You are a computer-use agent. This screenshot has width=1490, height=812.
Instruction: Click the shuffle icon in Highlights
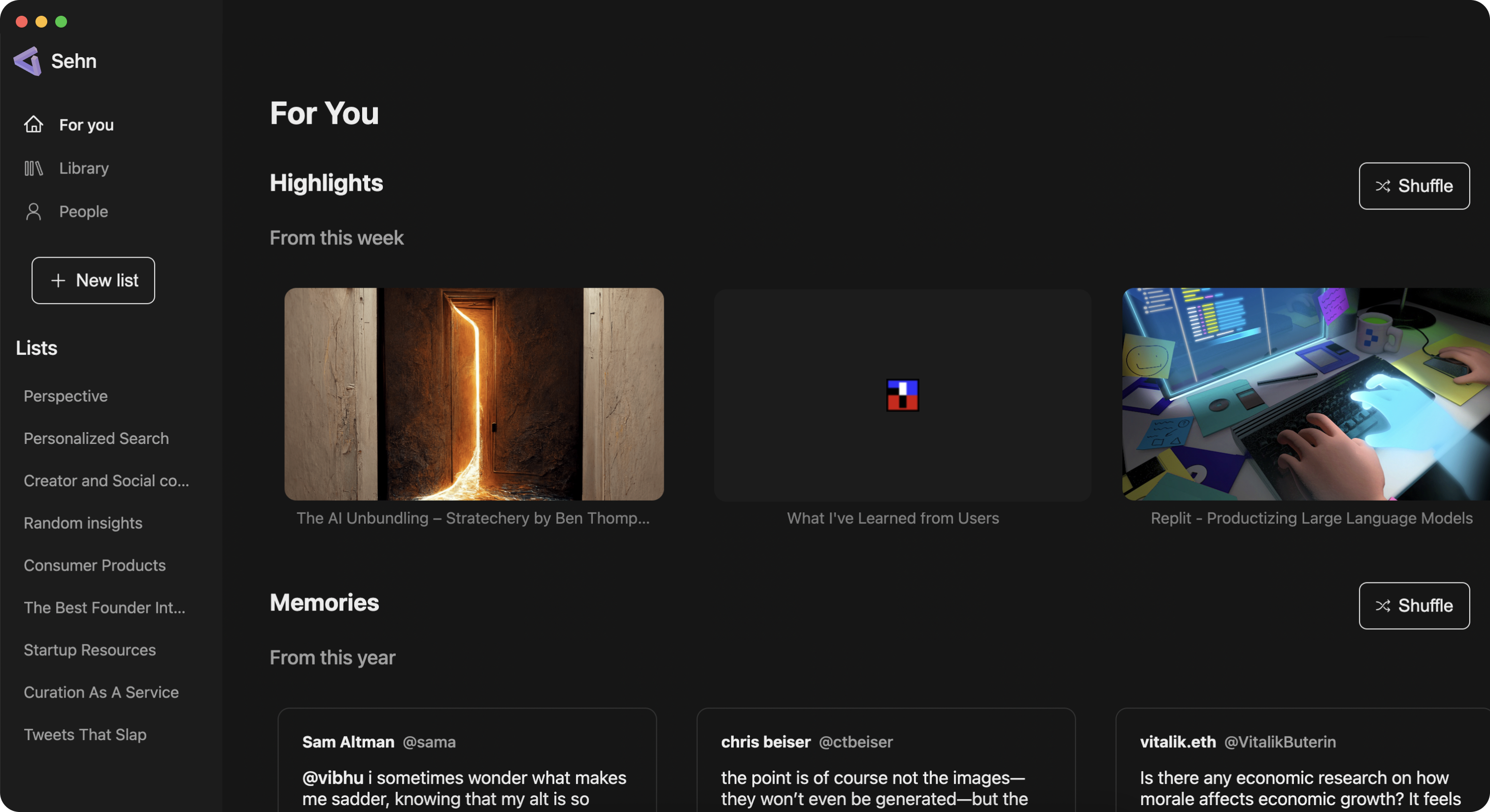1383,186
